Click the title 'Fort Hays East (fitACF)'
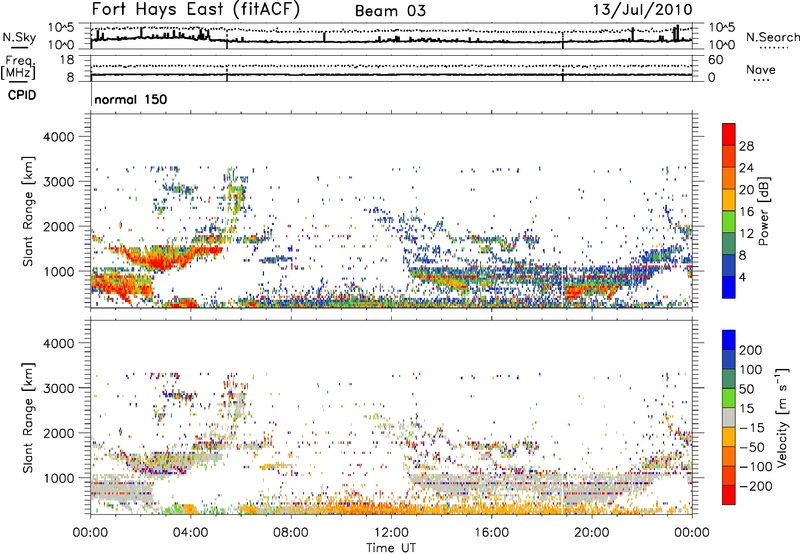The height and width of the screenshot is (554, 800). tap(195, 9)
